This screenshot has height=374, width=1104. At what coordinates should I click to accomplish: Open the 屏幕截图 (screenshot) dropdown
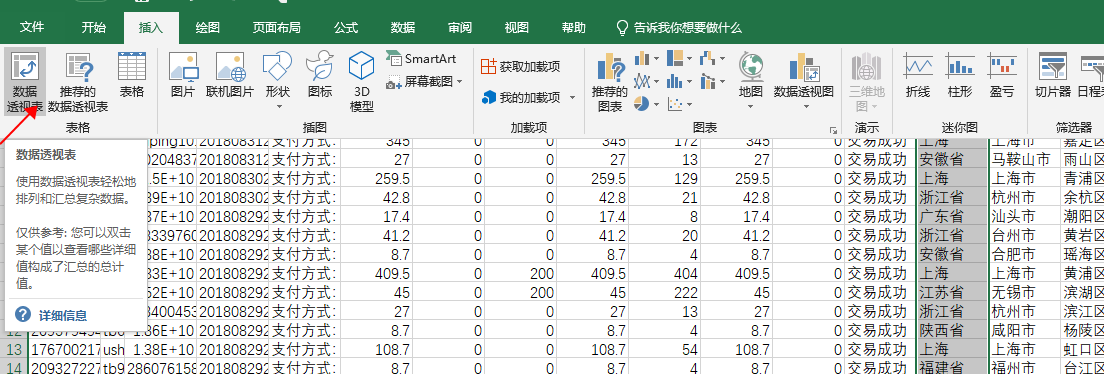pos(425,82)
